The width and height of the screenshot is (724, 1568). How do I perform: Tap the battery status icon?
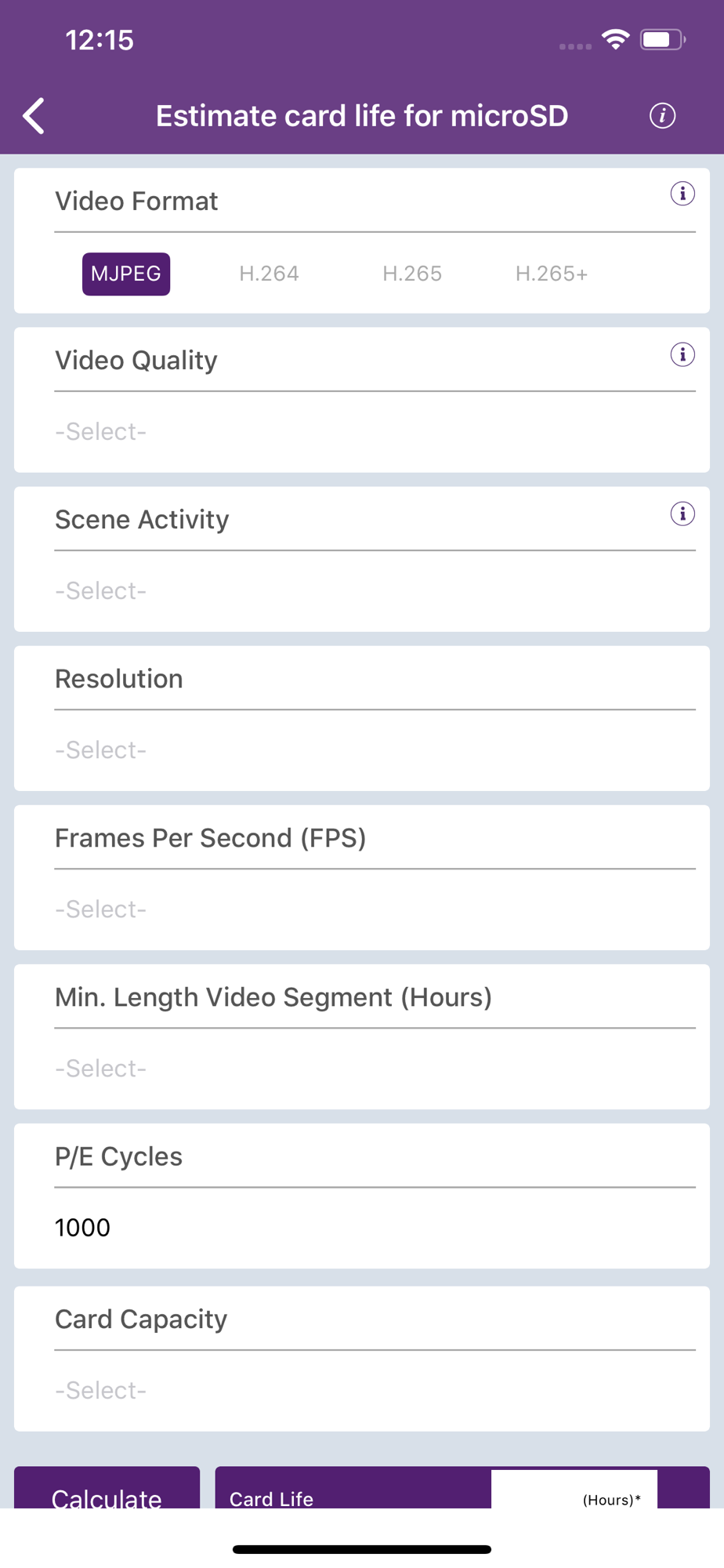(663, 39)
